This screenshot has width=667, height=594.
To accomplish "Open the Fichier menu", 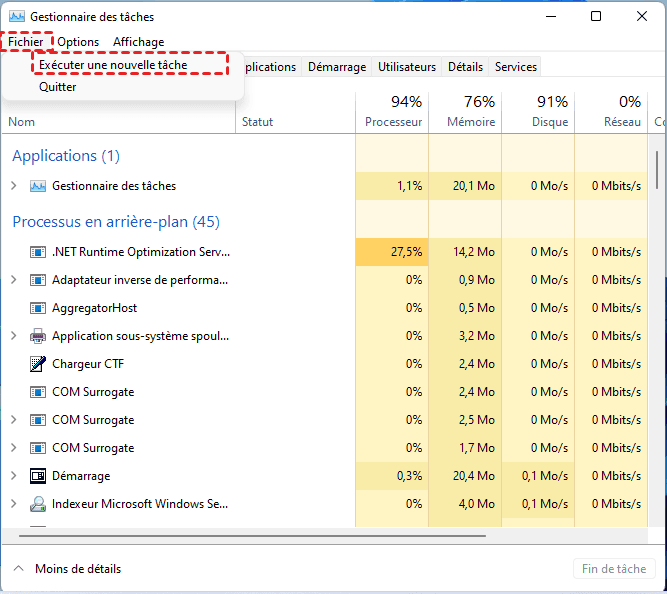I will click(x=26, y=42).
